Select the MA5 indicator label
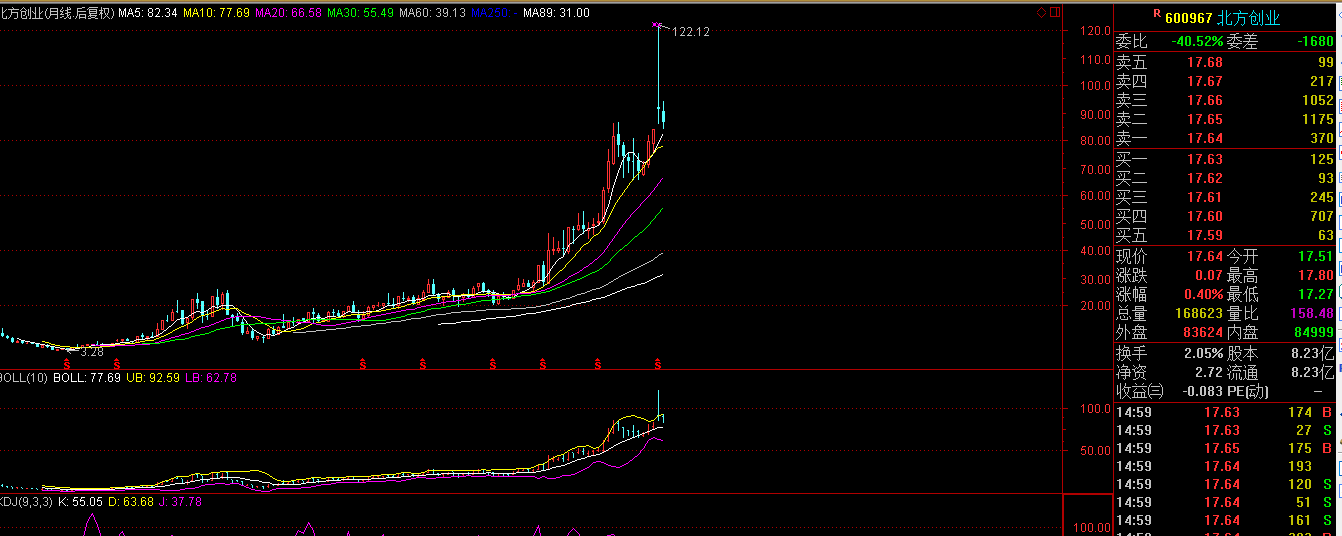This screenshot has height=536, width=1342. (148, 13)
